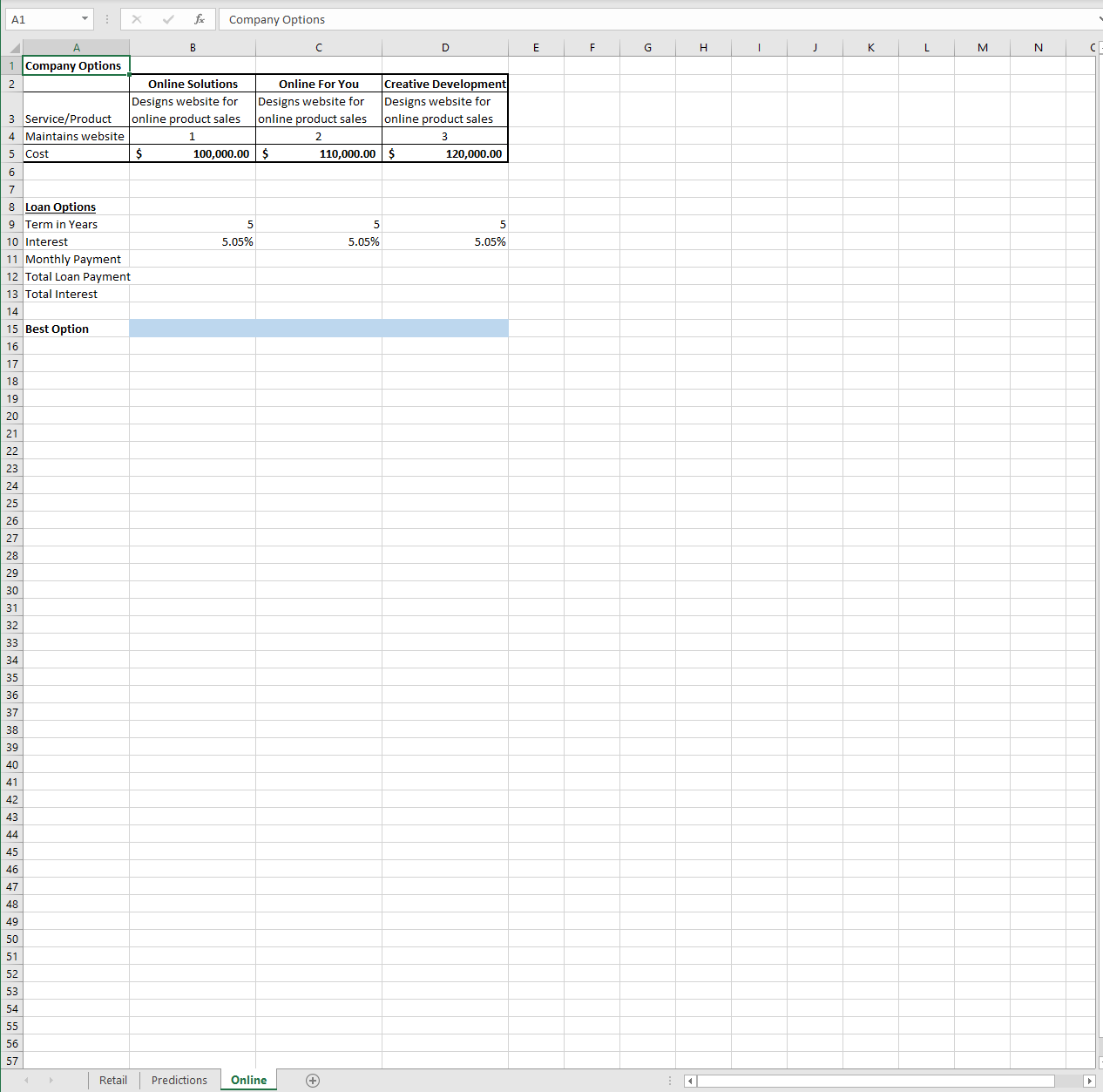Expand the formula bar with its chevron
This screenshot has height=1092, width=1103.
[1100, 19]
